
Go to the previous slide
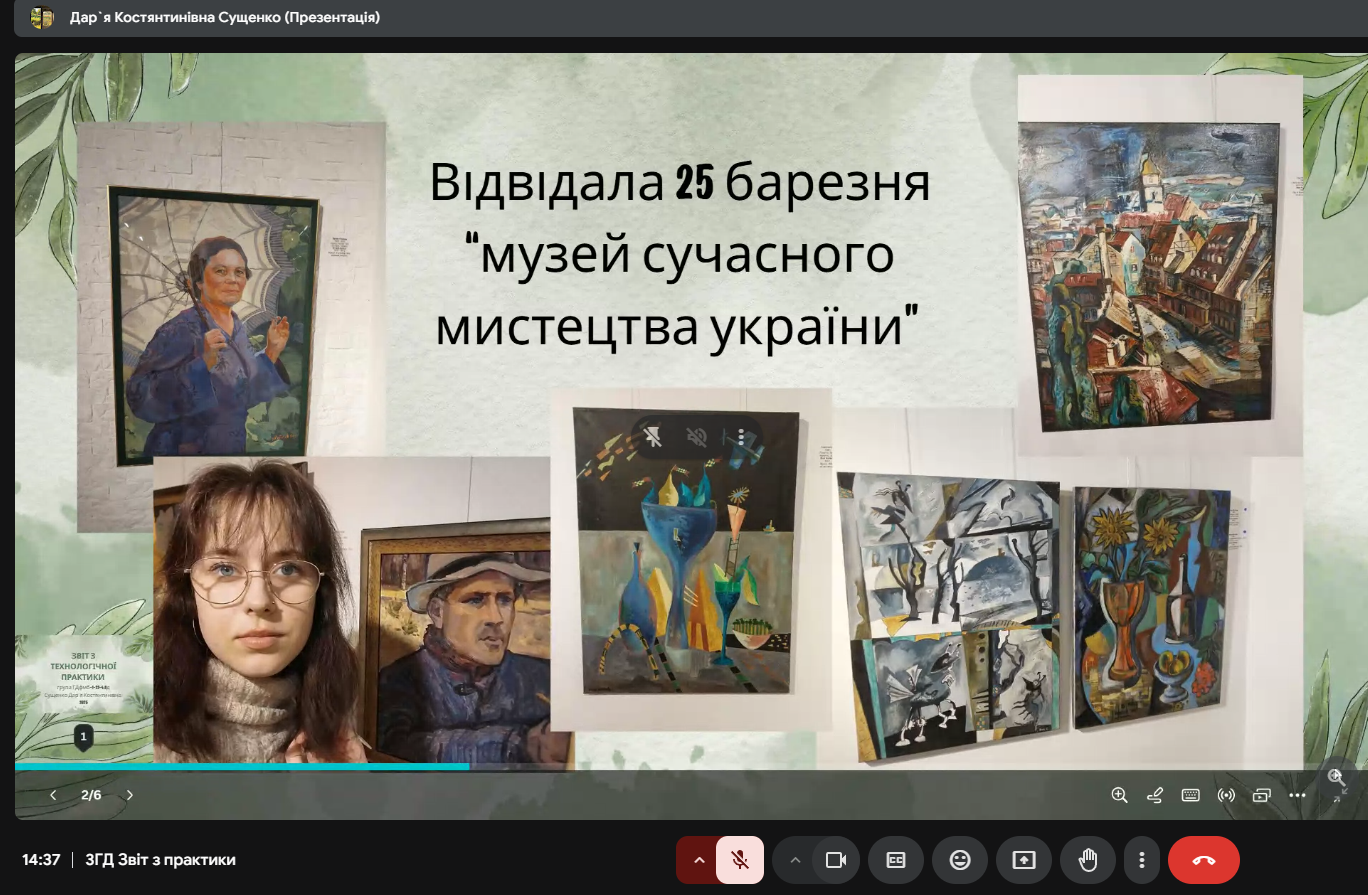[x=54, y=796]
